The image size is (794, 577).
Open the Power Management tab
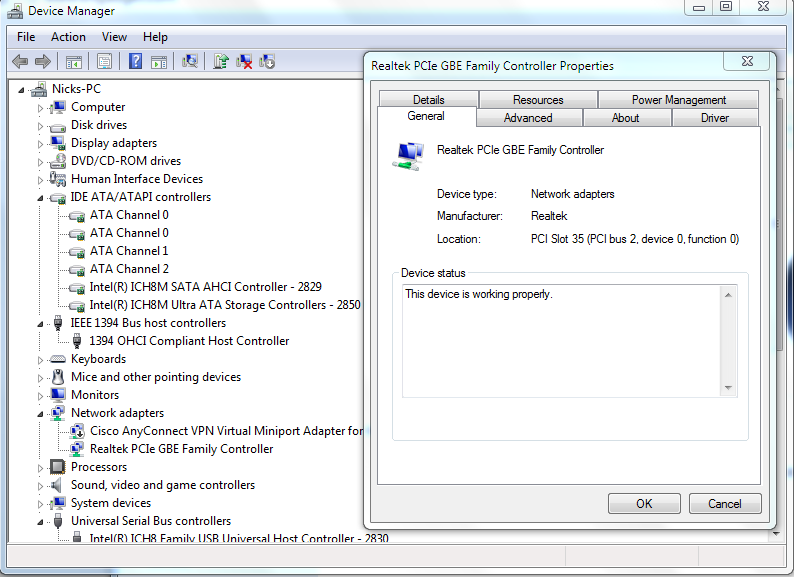(678, 100)
